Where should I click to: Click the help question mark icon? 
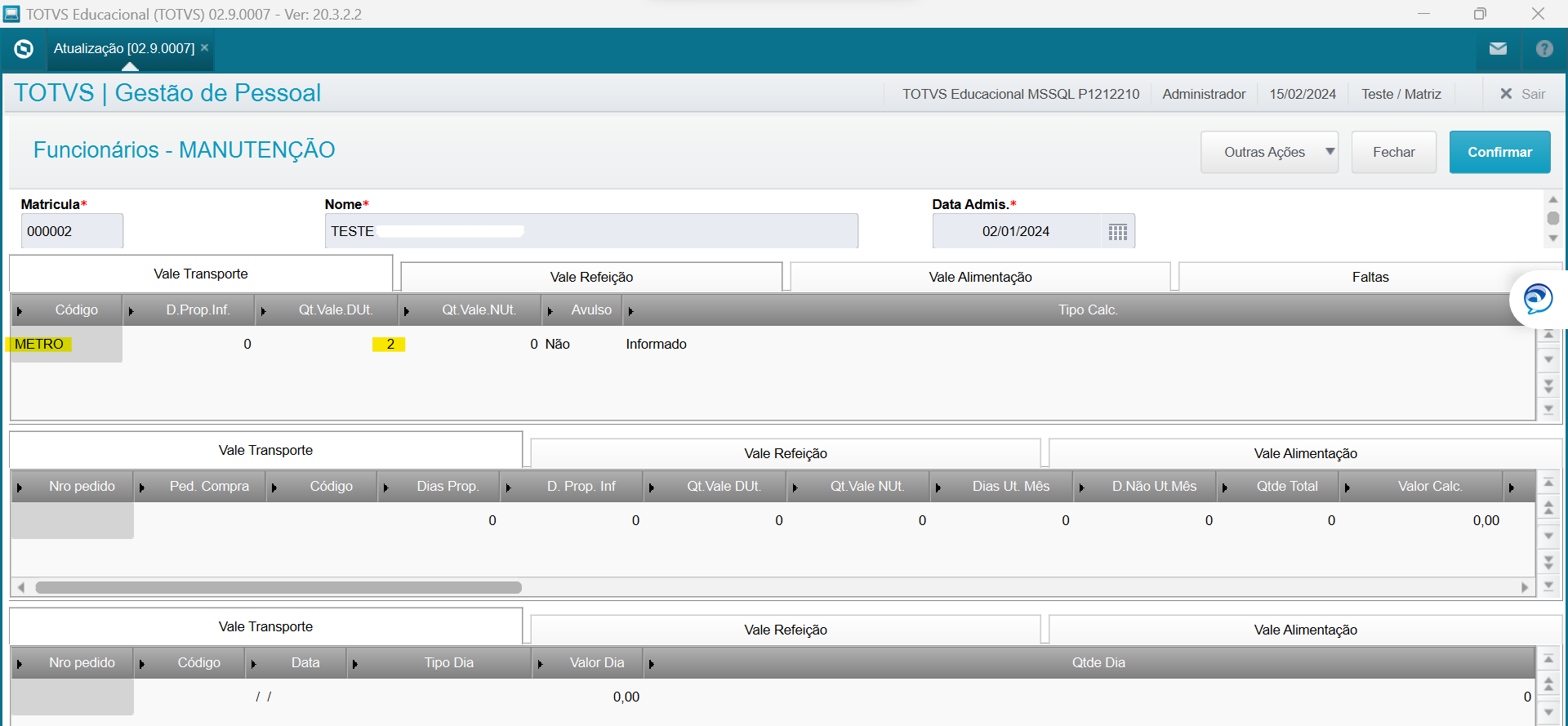coord(1543,49)
